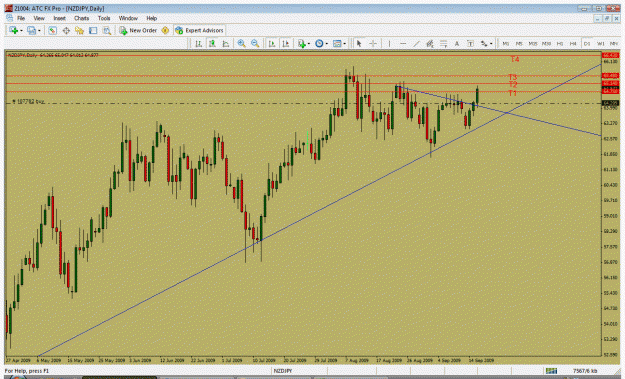Open the Profiles toolbar icon
Image resolution: width=625 pixels, height=379 pixels.
coord(31,30)
